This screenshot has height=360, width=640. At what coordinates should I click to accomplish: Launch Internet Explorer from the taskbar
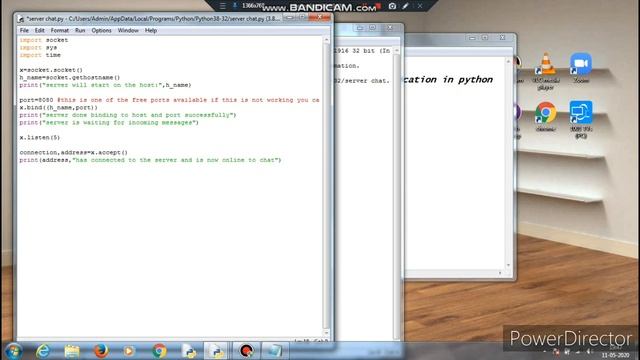coord(43,351)
